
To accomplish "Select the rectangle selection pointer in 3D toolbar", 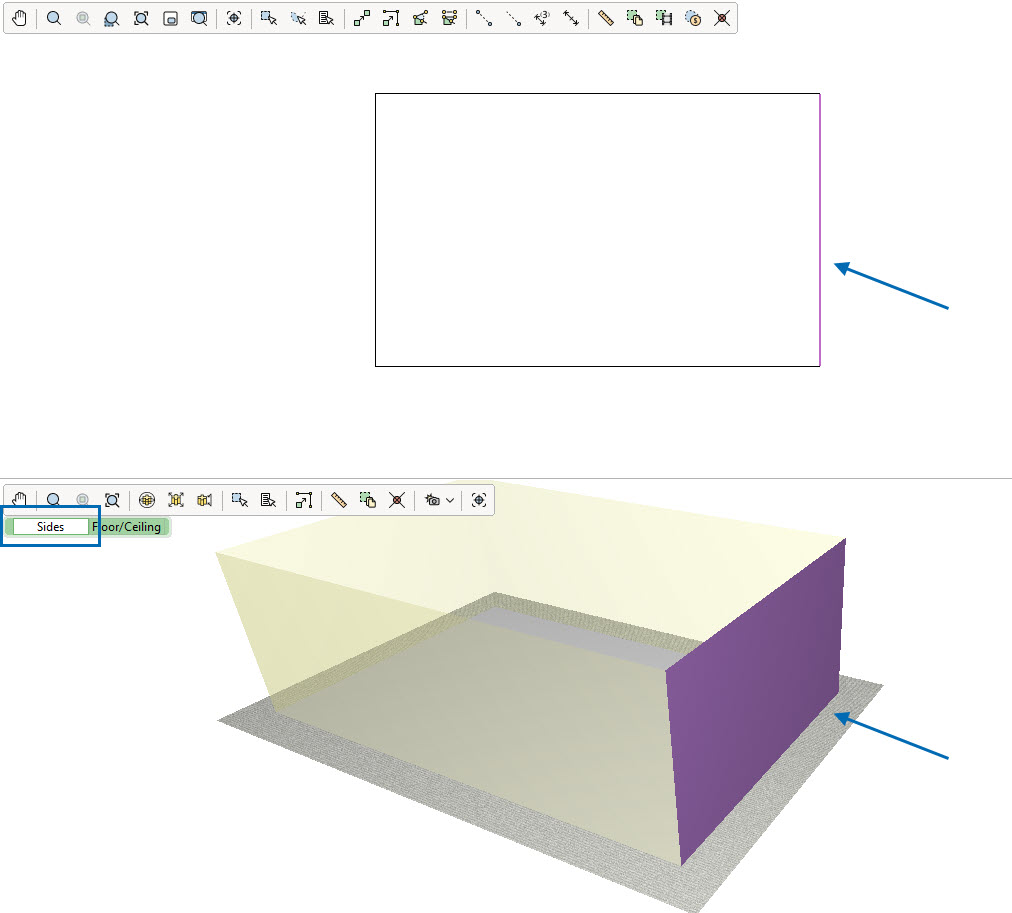I will (x=239, y=499).
